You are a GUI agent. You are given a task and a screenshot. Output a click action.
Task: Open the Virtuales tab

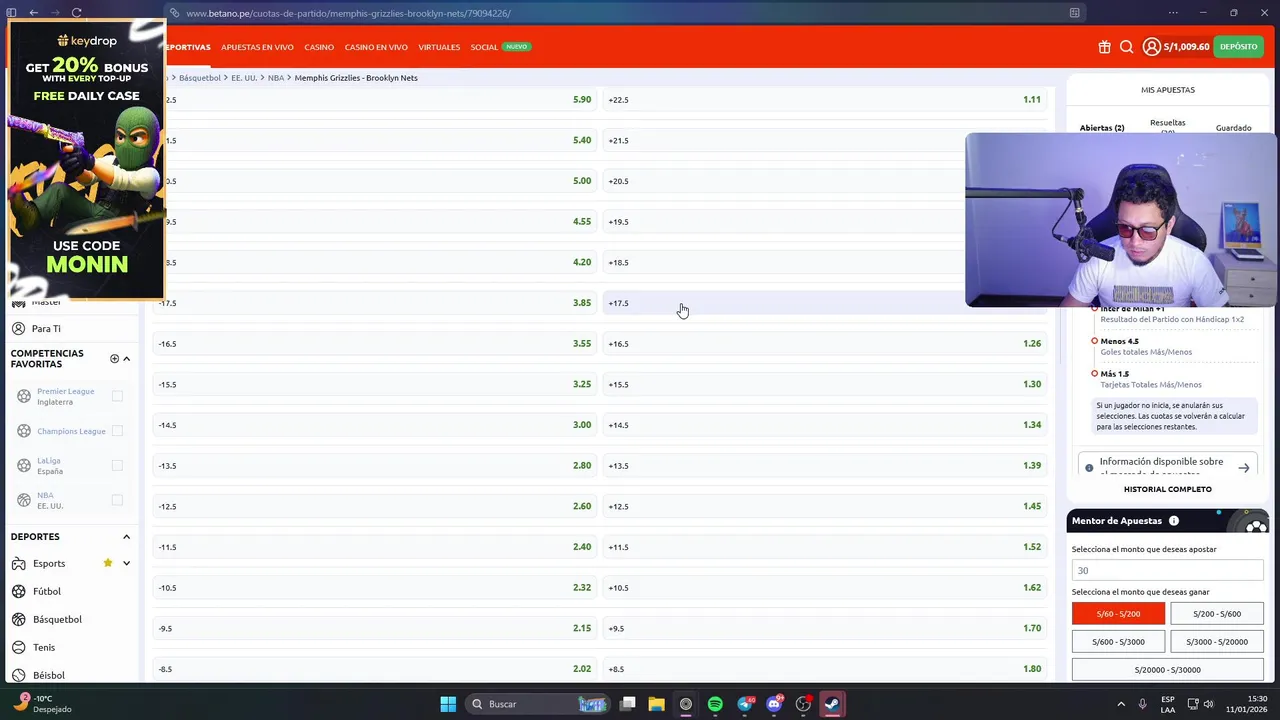439,47
